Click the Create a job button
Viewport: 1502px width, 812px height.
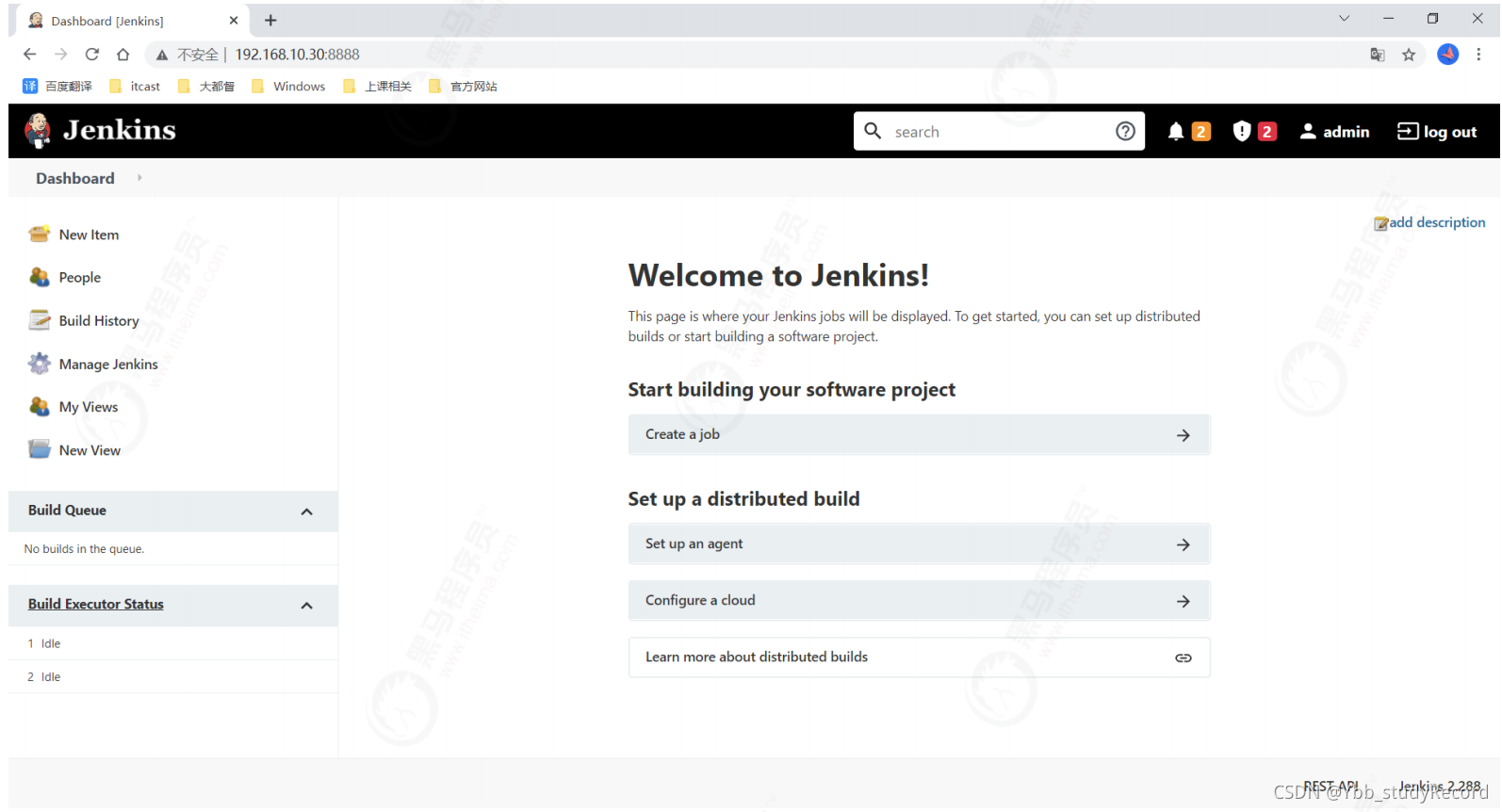point(919,434)
